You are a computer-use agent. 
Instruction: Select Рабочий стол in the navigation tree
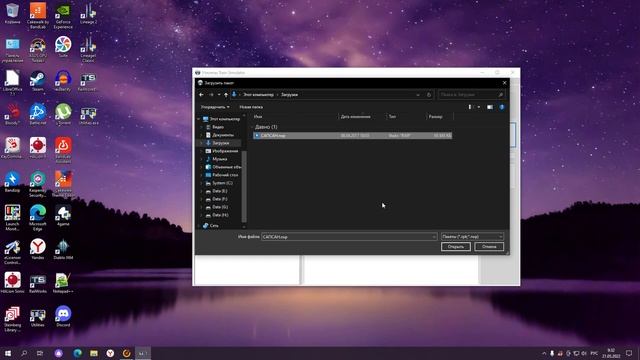pos(225,175)
